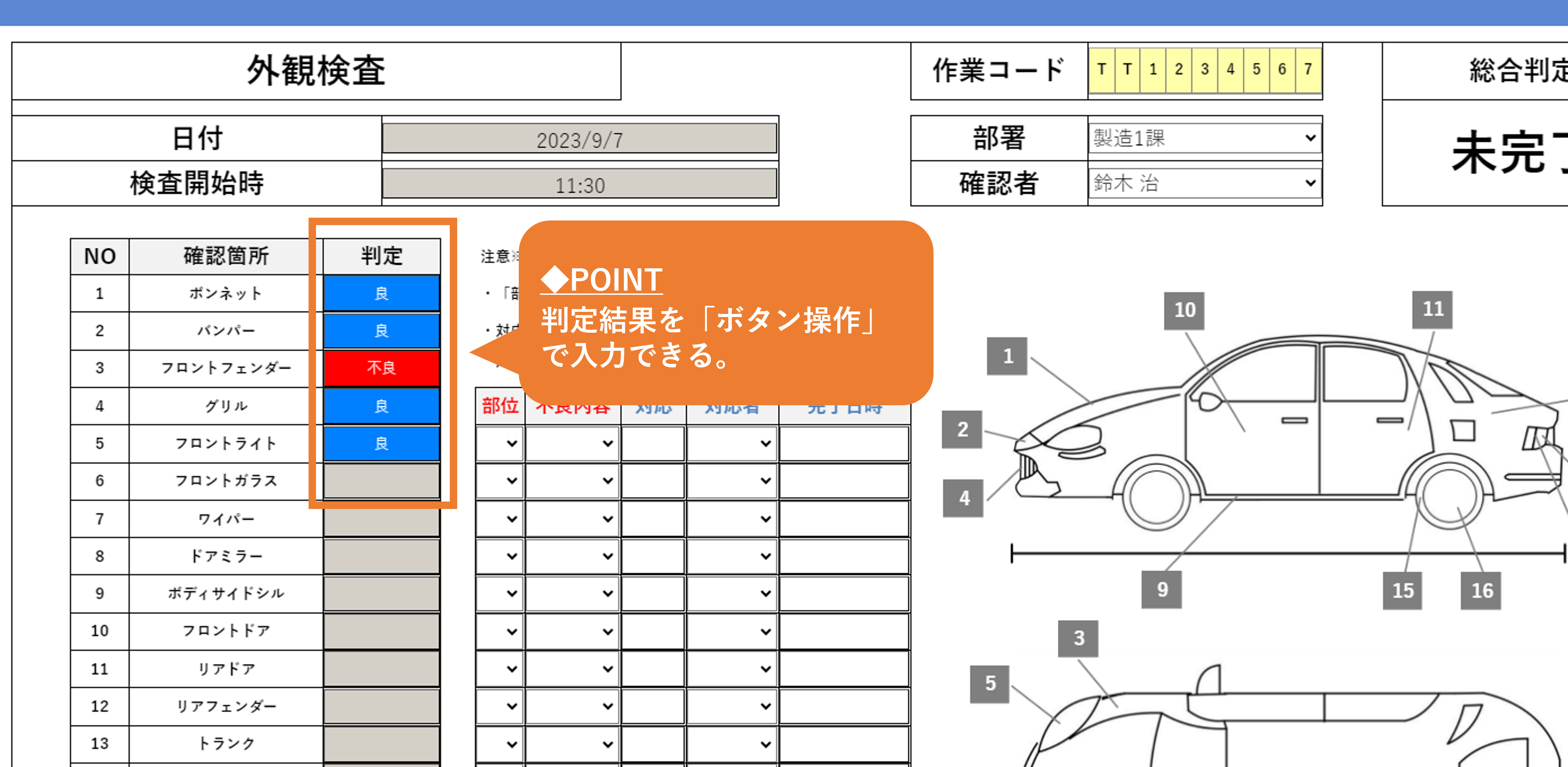Click the 作業コード label
This screenshot has height=767, width=1568.
coord(999,71)
